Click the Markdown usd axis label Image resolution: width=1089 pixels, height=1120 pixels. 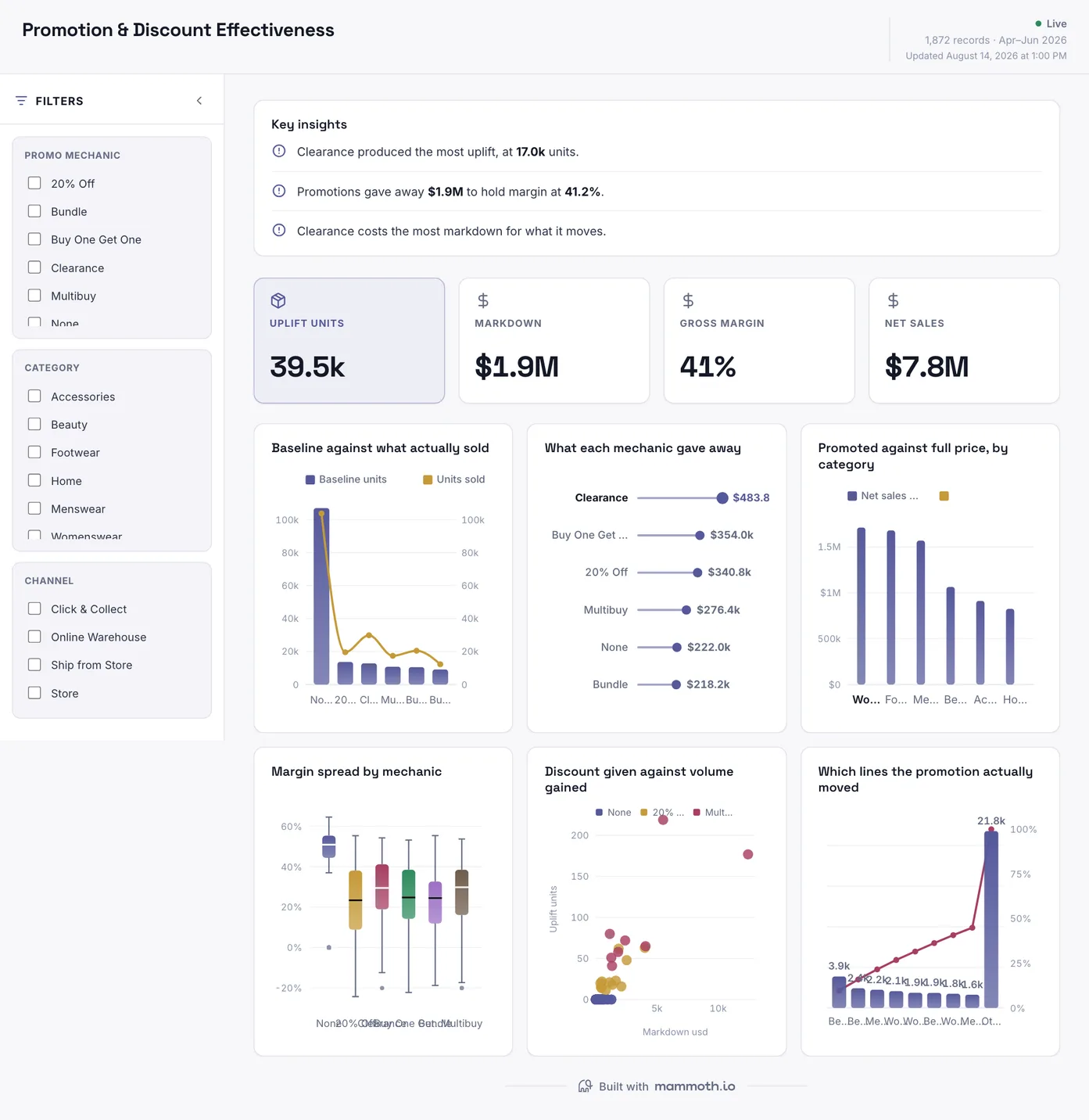tap(675, 1032)
